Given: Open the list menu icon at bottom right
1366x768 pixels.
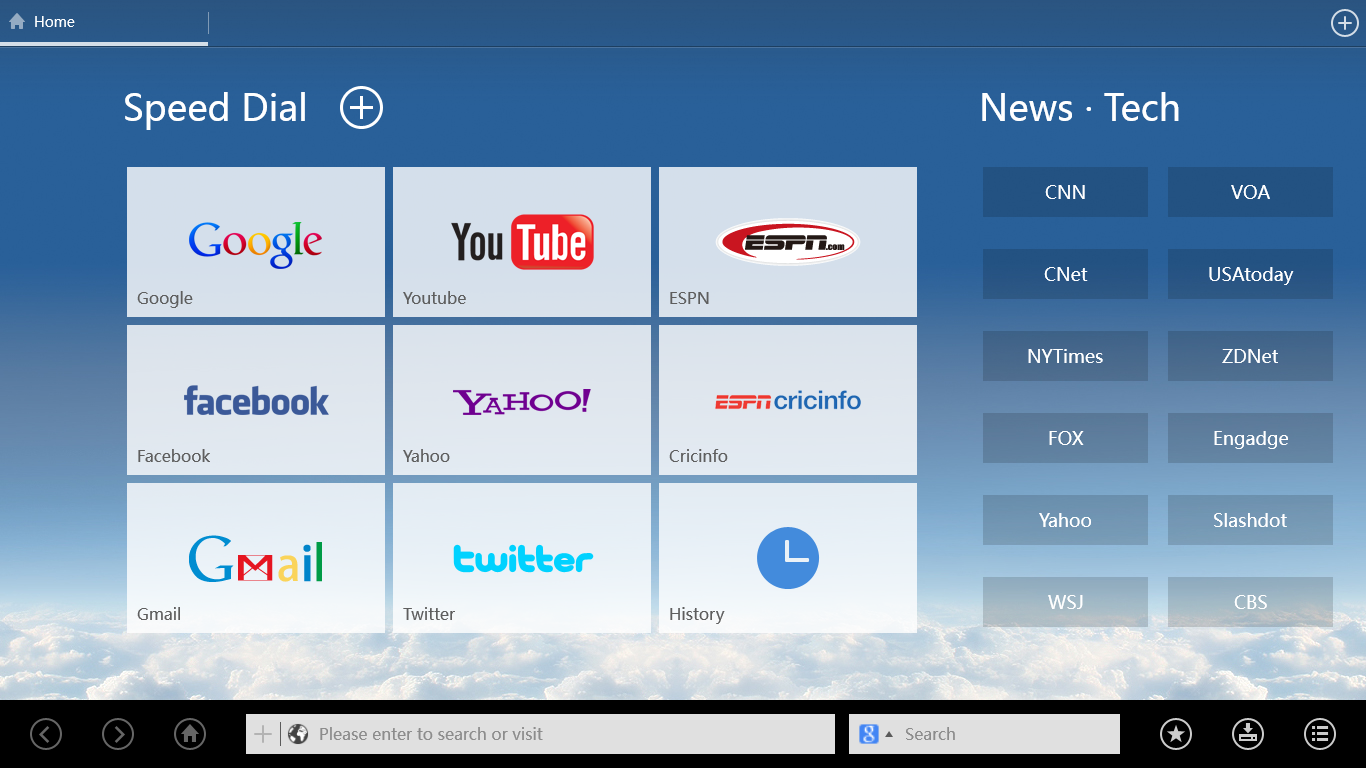Looking at the screenshot, I should pos(1320,734).
